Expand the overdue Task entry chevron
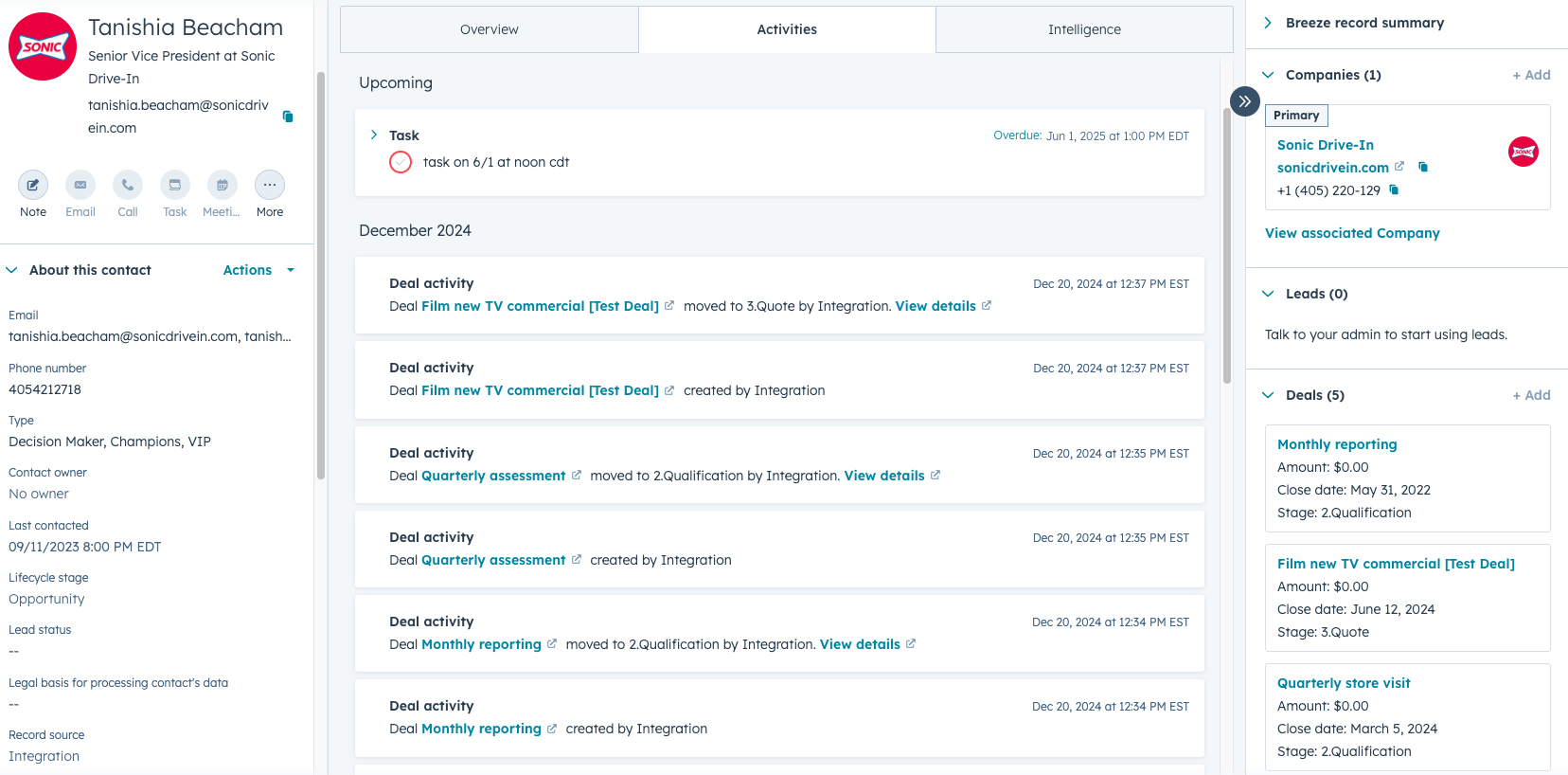This screenshot has height=775, width=1568. [x=374, y=135]
